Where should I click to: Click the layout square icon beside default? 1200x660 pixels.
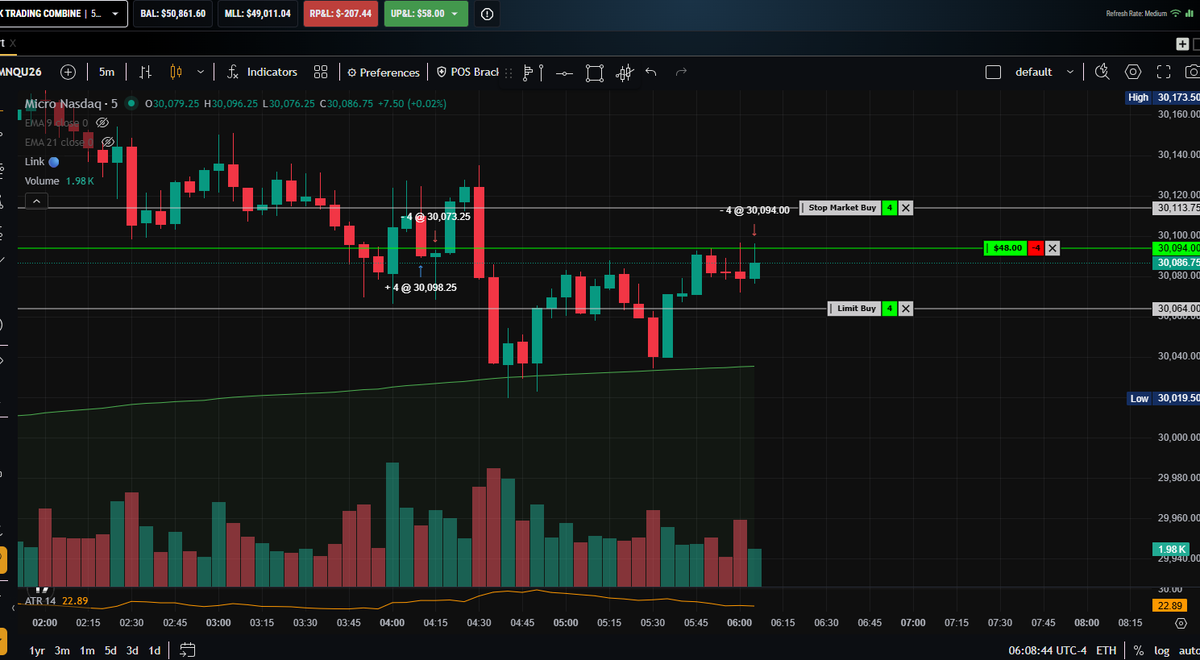click(993, 72)
